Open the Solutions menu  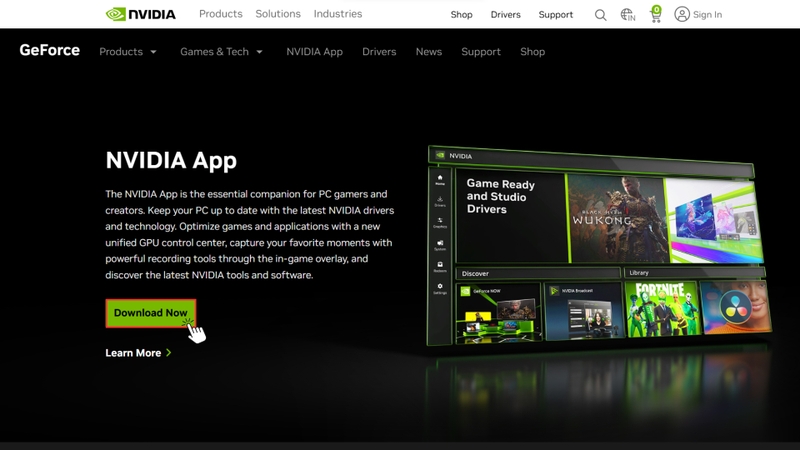coord(278,14)
